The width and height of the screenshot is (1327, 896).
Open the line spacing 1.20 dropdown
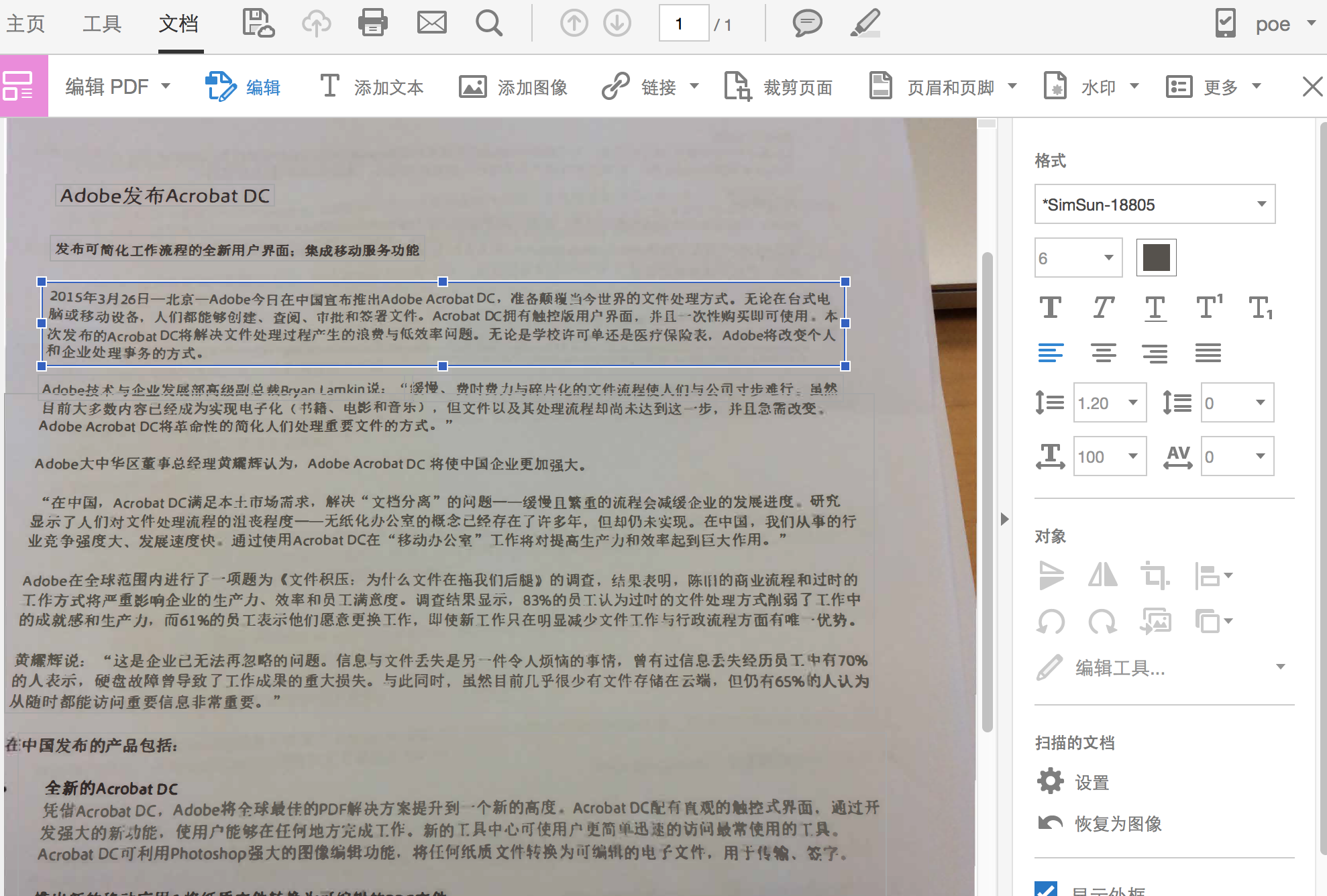[1132, 402]
